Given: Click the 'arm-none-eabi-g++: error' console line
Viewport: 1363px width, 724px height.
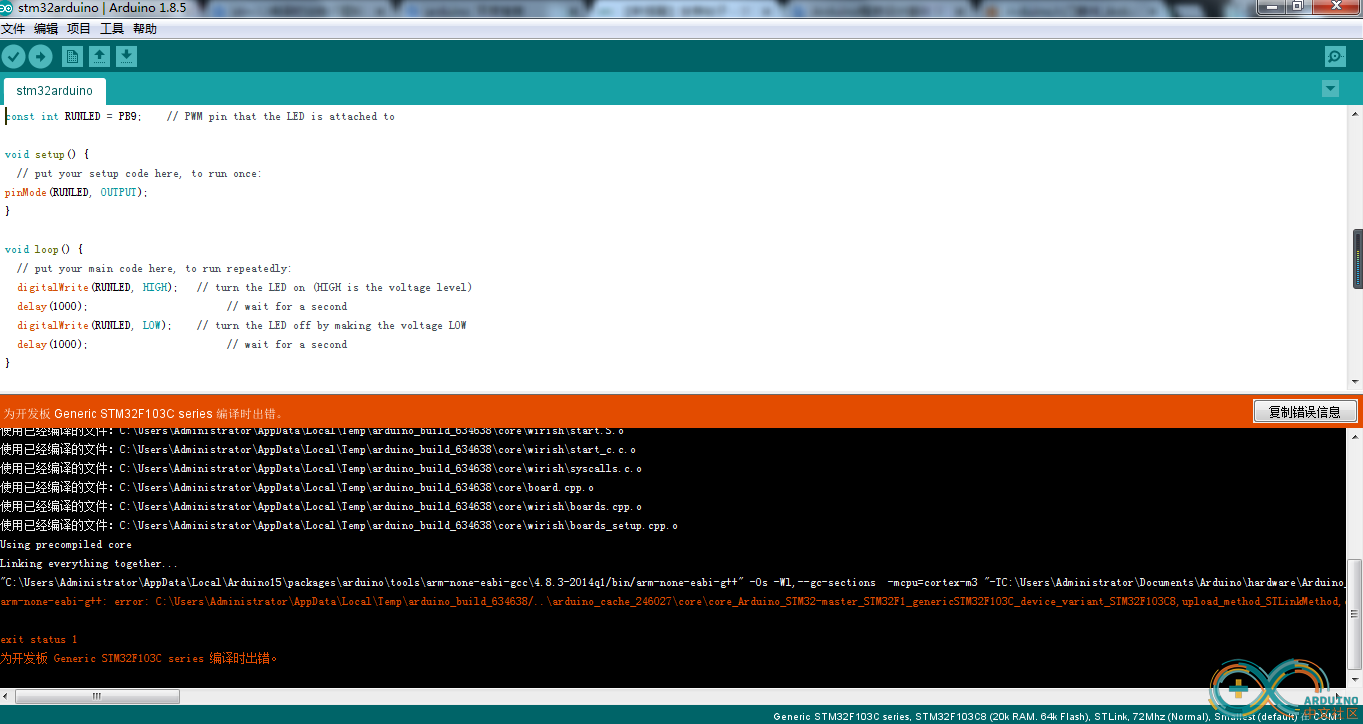Looking at the screenshot, I should click(670, 602).
